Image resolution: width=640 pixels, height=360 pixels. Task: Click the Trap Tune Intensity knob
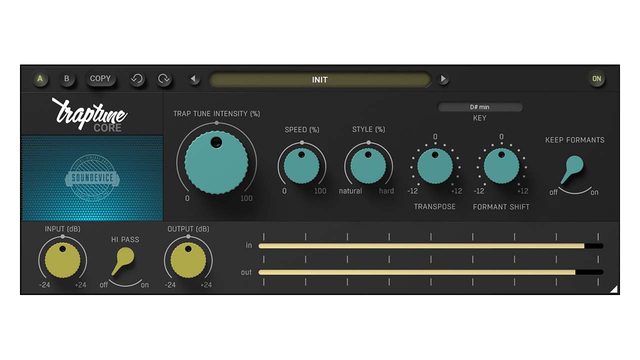[x=216, y=162]
